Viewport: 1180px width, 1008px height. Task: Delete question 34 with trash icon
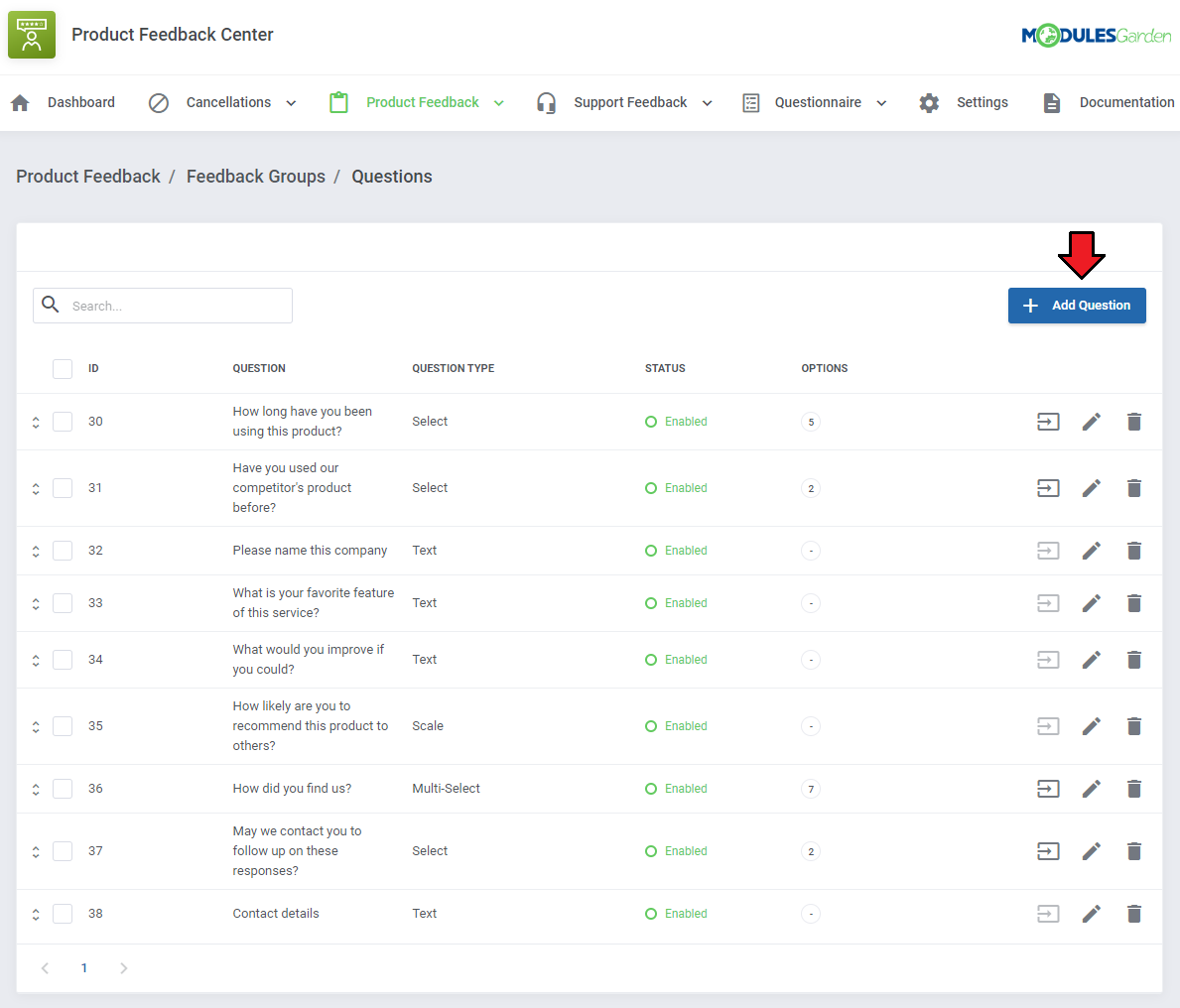pos(1134,660)
